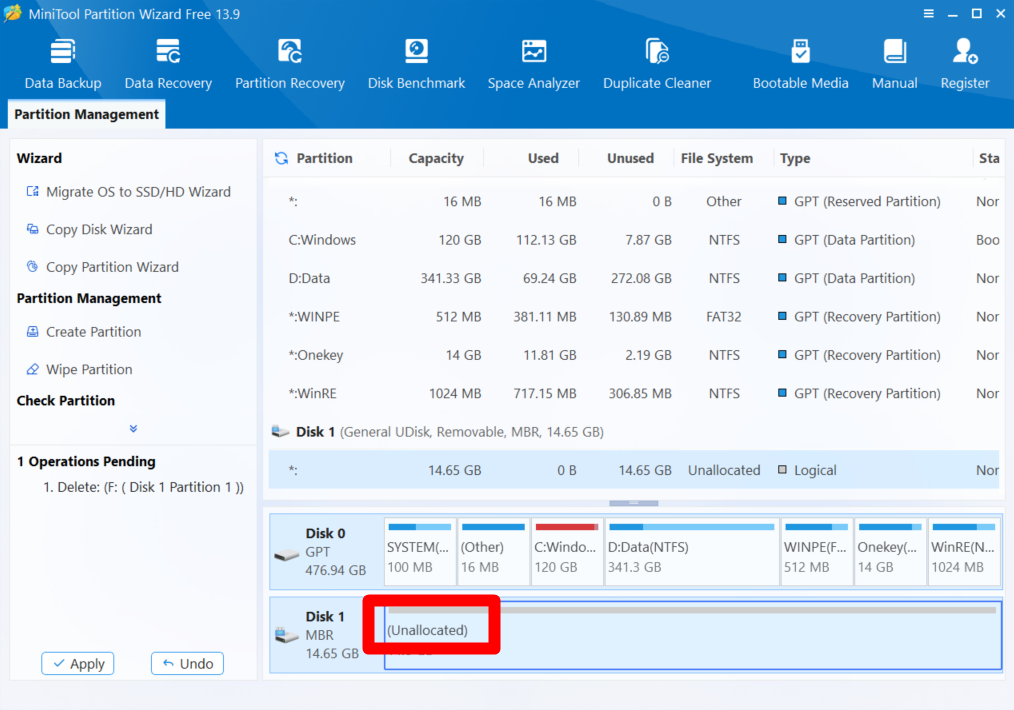1014x710 pixels.
Task: Undo the last pending operation
Action: click(188, 663)
